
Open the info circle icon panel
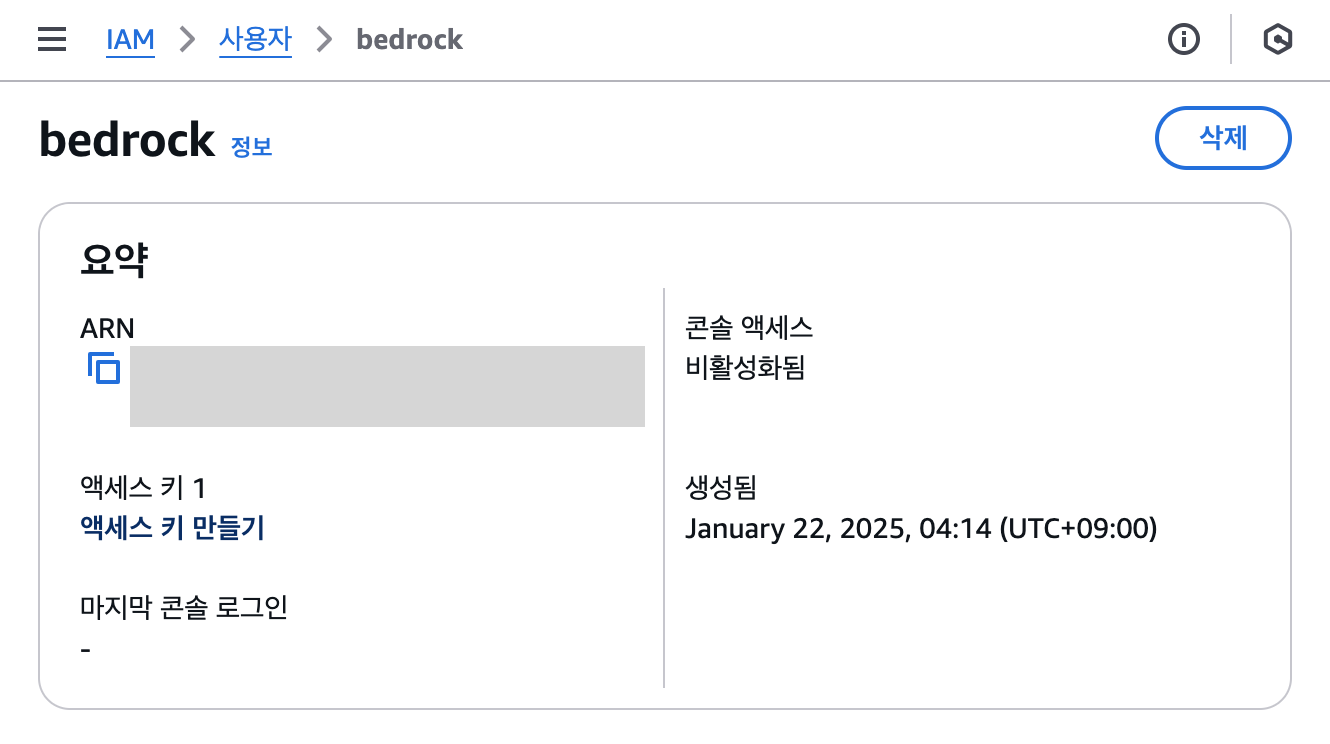click(x=1184, y=40)
